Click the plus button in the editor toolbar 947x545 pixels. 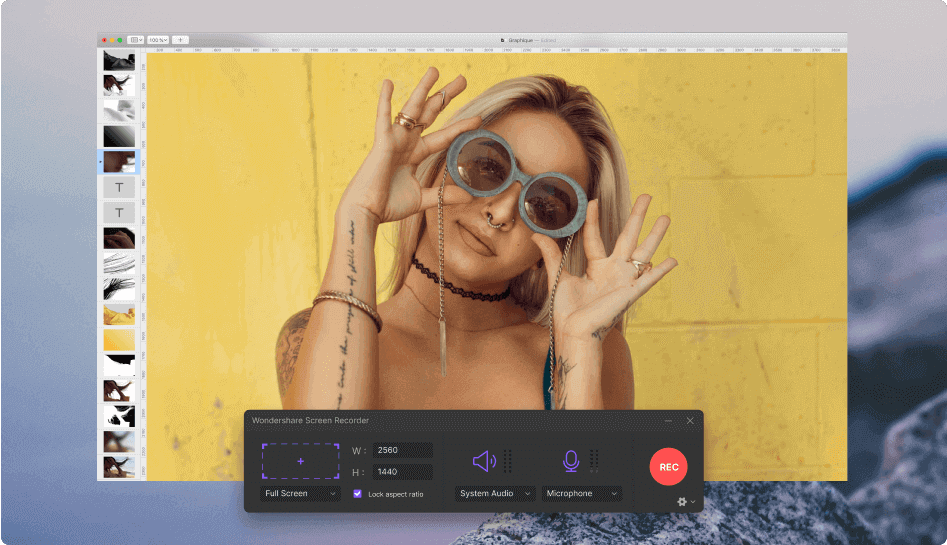180,40
